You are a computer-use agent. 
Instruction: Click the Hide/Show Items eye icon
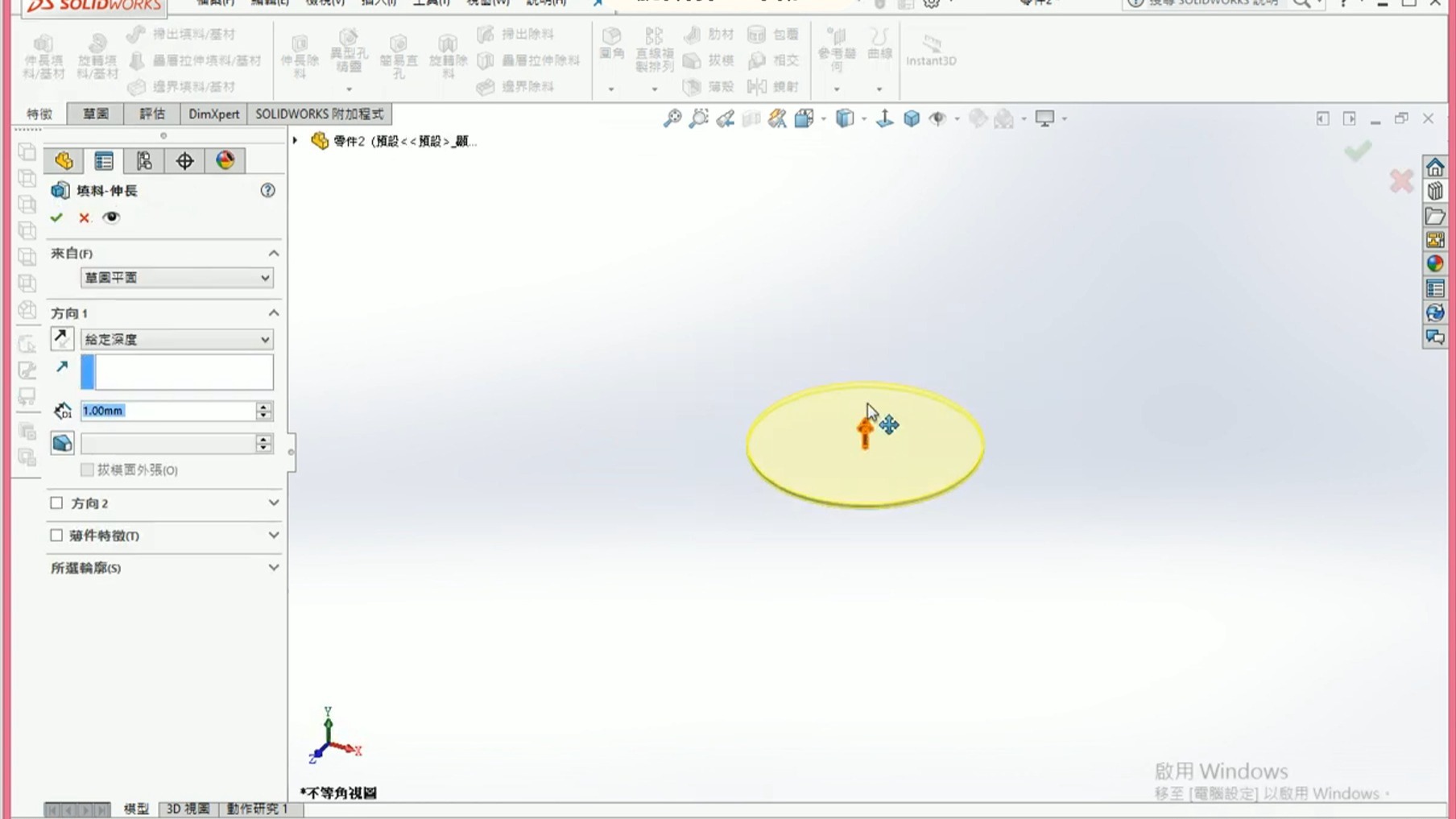click(937, 118)
